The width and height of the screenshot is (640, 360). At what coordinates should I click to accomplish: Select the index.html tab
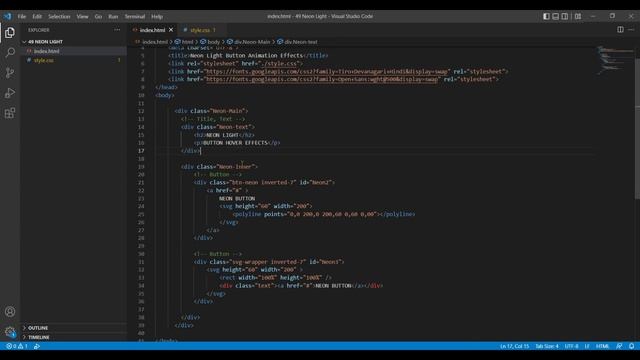(x=152, y=30)
